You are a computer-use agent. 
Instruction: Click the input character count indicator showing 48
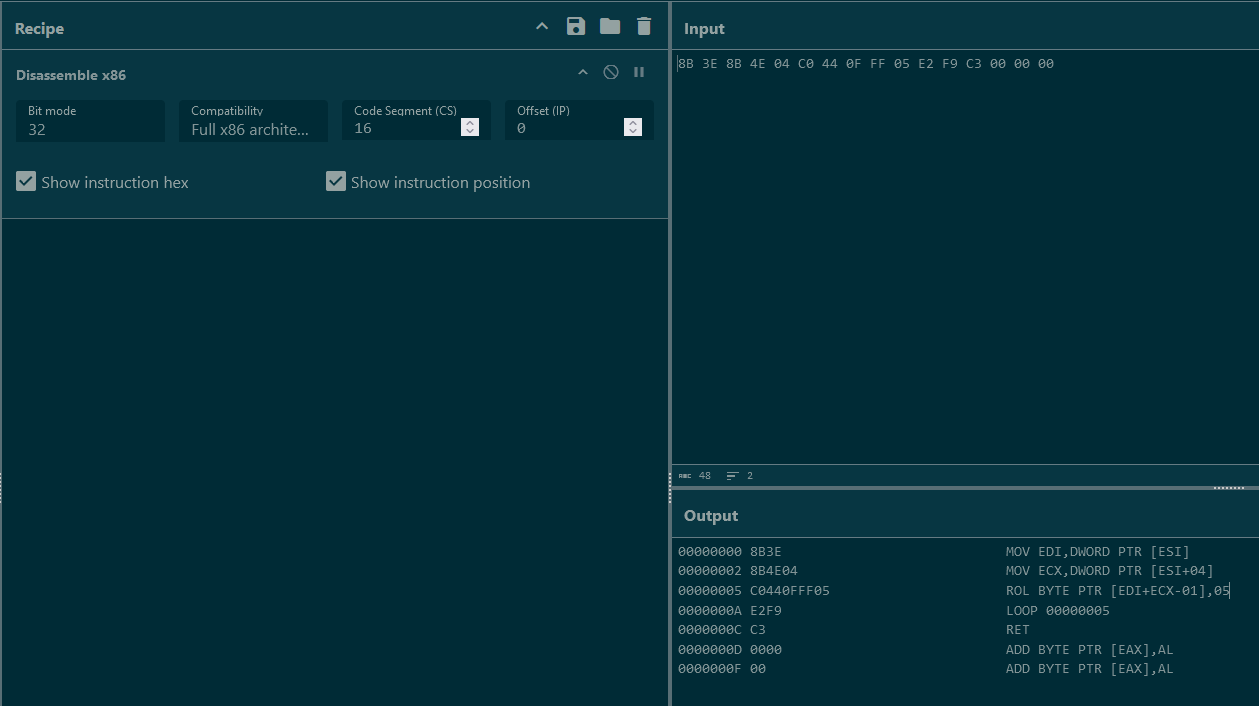click(695, 476)
